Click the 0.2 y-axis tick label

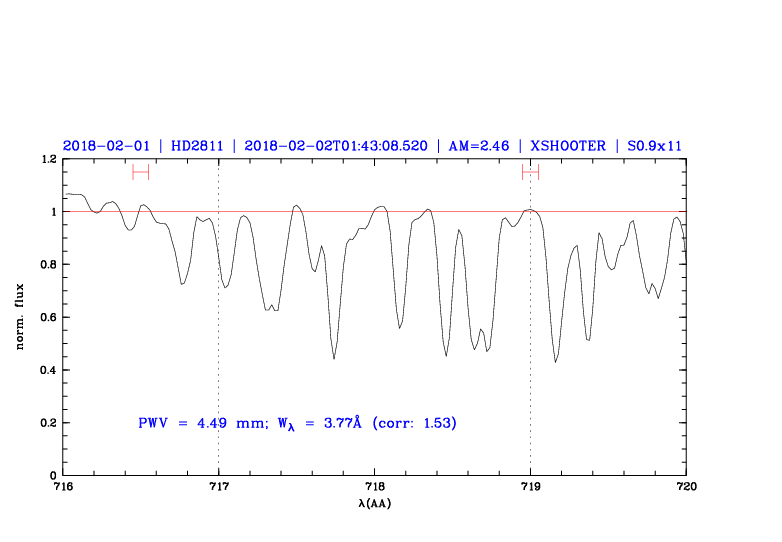[47, 423]
